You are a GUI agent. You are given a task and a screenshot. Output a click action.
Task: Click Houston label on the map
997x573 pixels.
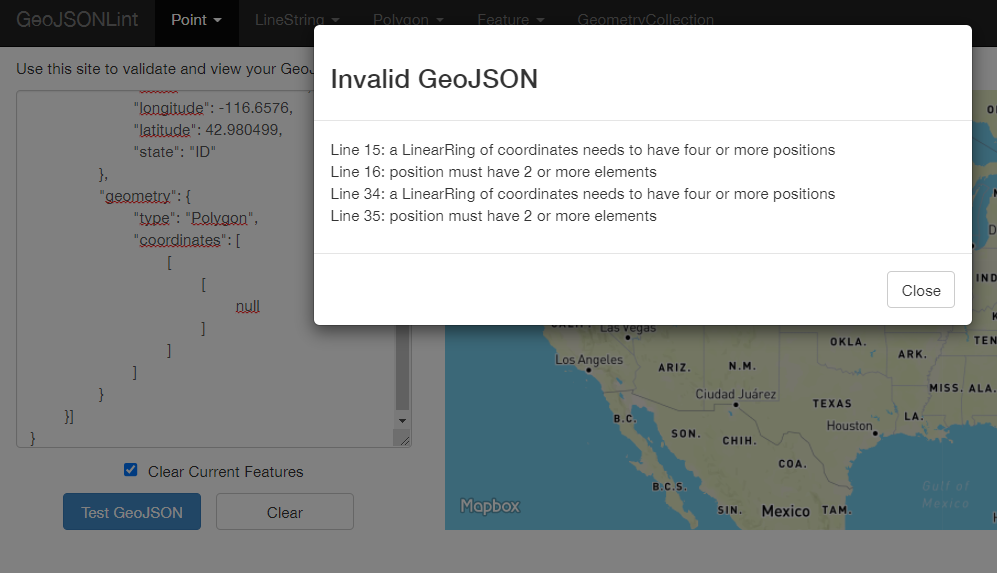(849, 425)
